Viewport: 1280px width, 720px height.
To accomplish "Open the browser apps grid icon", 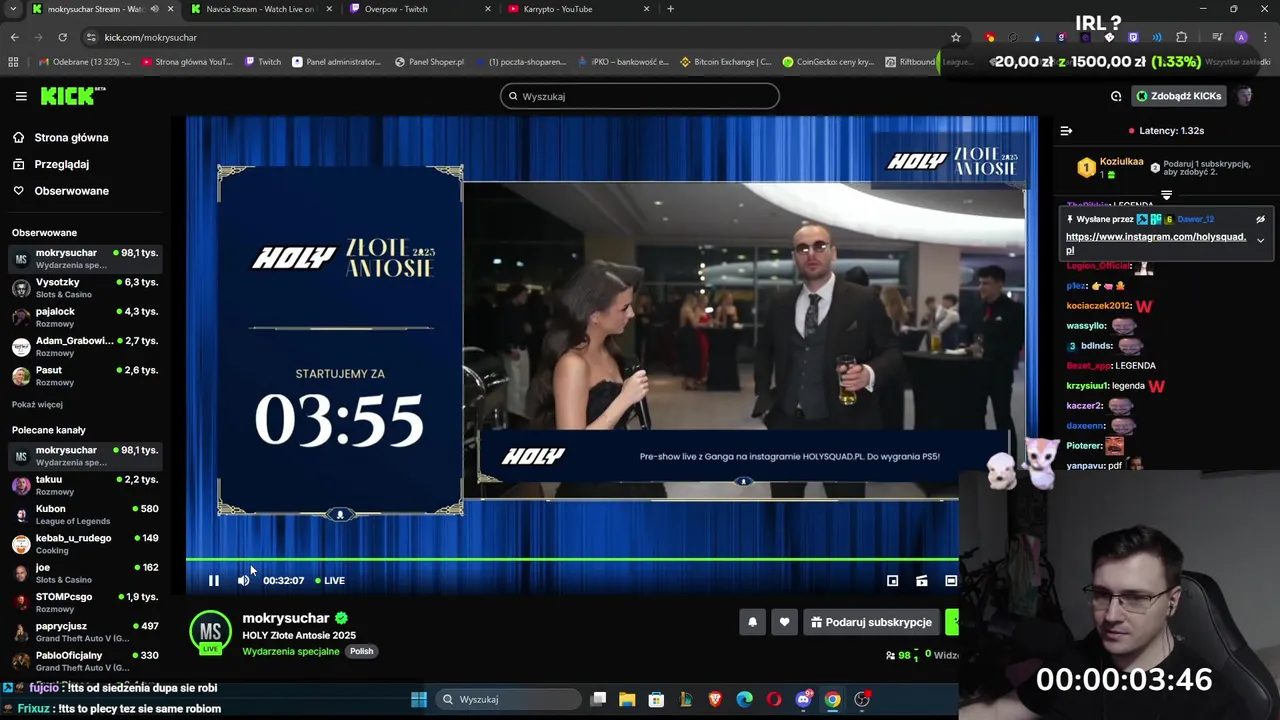I will pos(13,62).
